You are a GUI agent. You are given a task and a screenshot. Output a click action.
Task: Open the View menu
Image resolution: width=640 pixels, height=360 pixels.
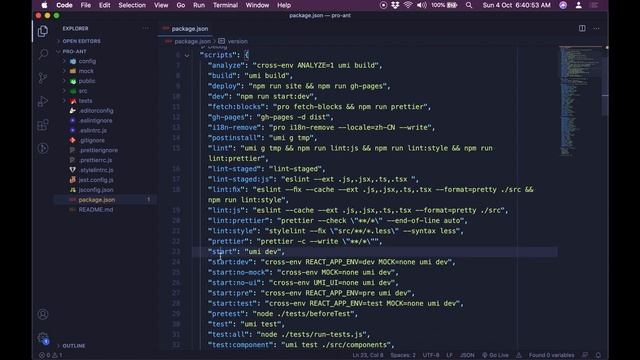click(x=161, y=5)
